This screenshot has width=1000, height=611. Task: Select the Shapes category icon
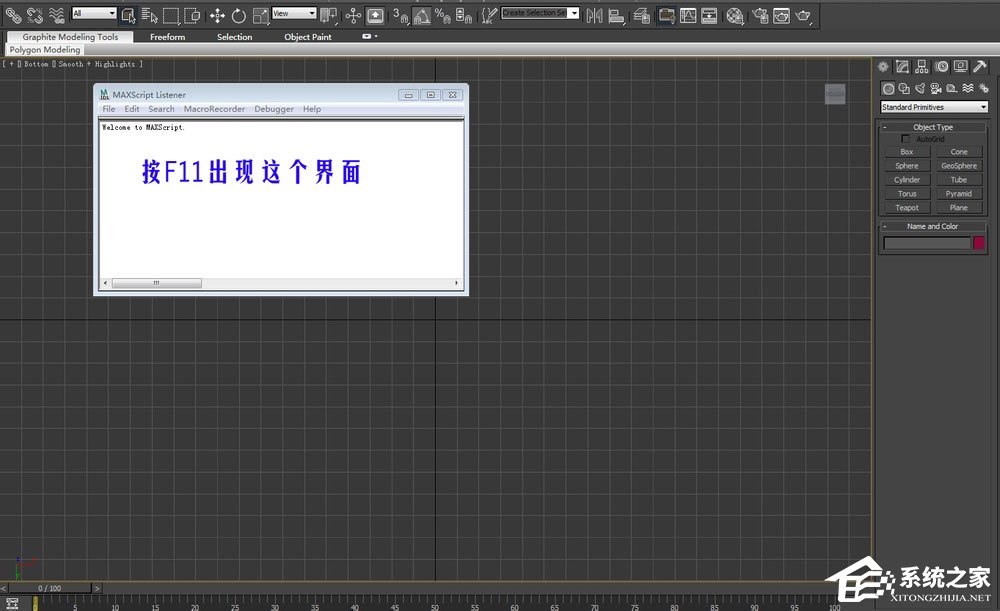click(x=904, y=89)
